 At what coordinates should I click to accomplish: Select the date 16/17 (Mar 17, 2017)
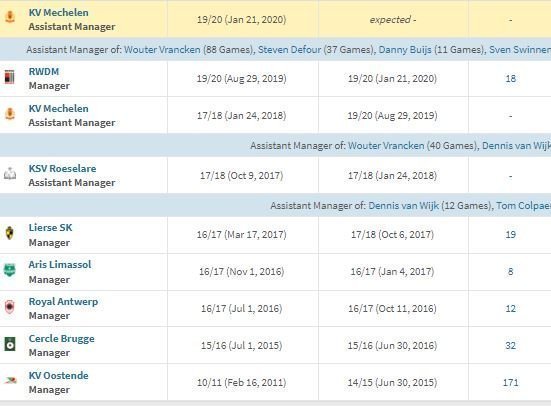[x=241, y=235]
